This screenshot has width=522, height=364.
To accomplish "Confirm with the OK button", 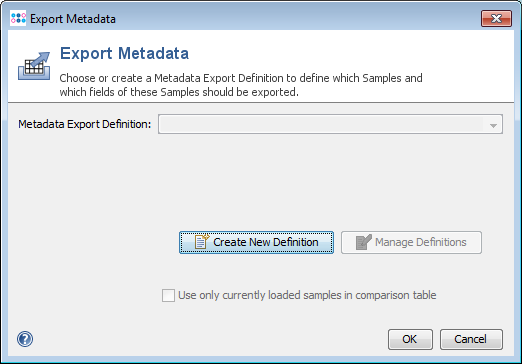I will (410, 339).
